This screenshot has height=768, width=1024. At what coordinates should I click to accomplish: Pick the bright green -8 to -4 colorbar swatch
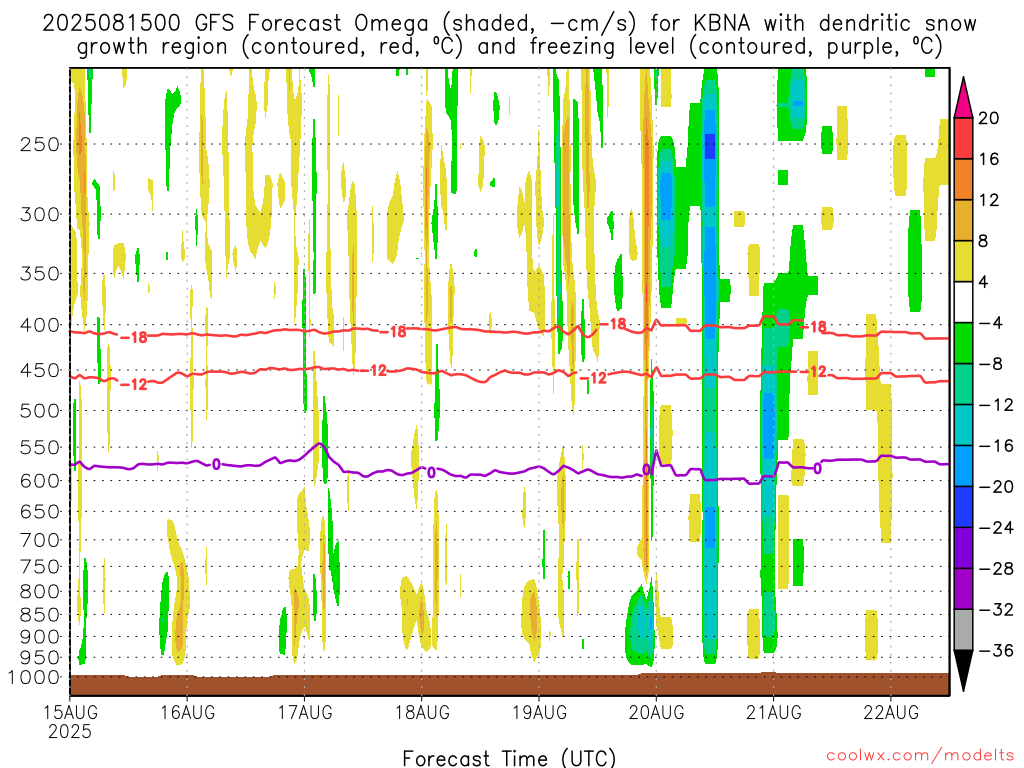(963, 344)
